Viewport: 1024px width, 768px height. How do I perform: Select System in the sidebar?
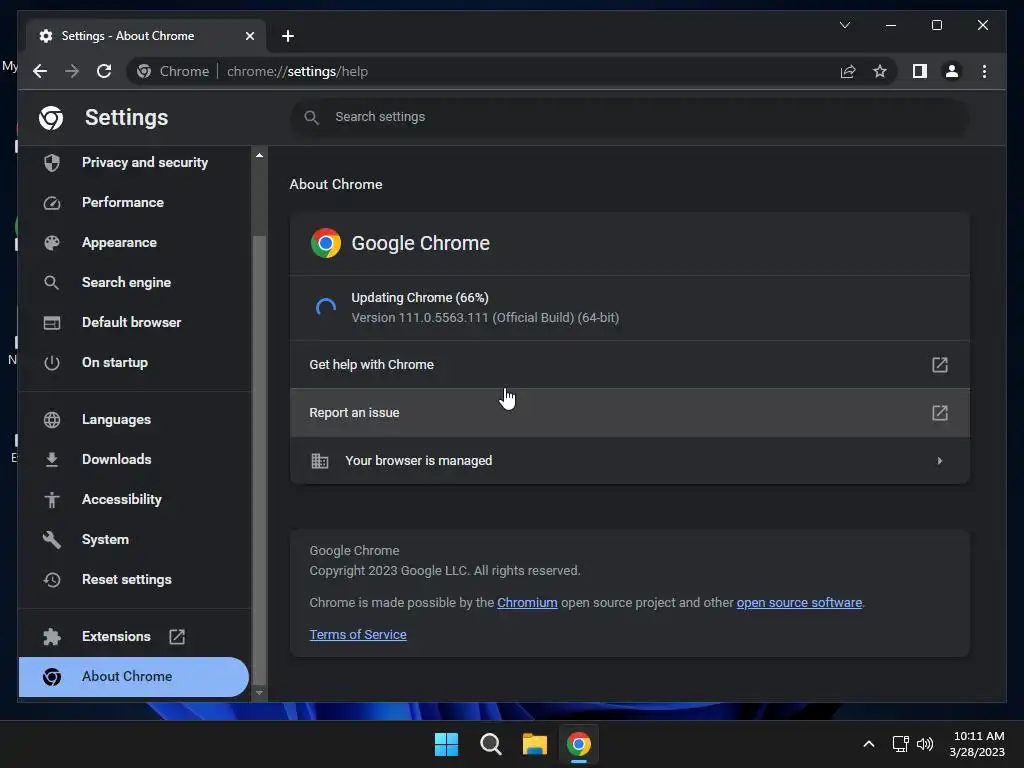(x=105, y=539)
